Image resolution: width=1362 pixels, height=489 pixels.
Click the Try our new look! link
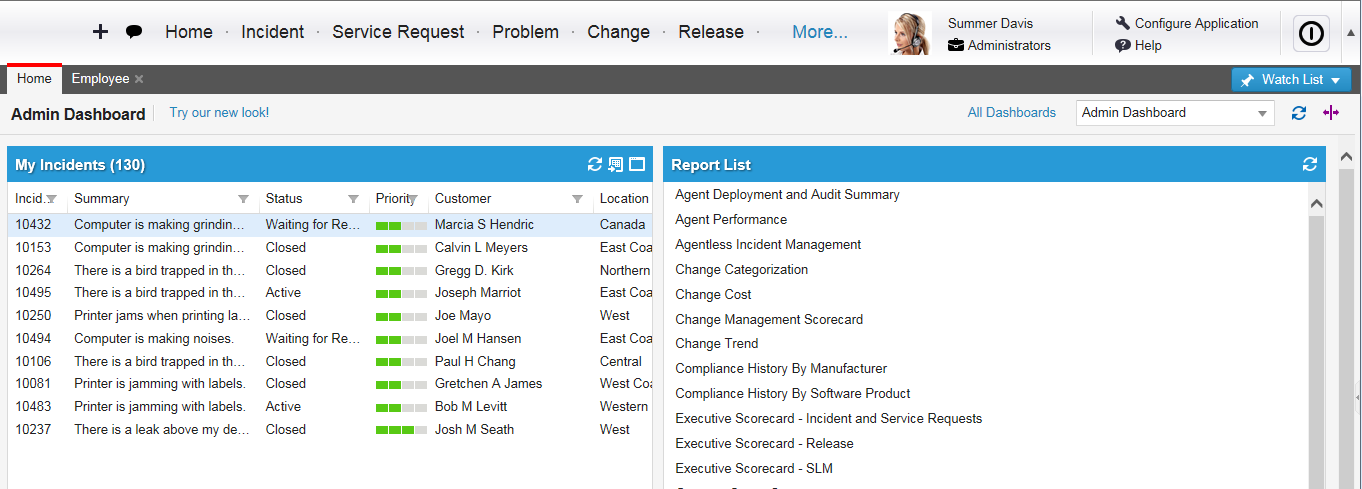coord(219,113)
